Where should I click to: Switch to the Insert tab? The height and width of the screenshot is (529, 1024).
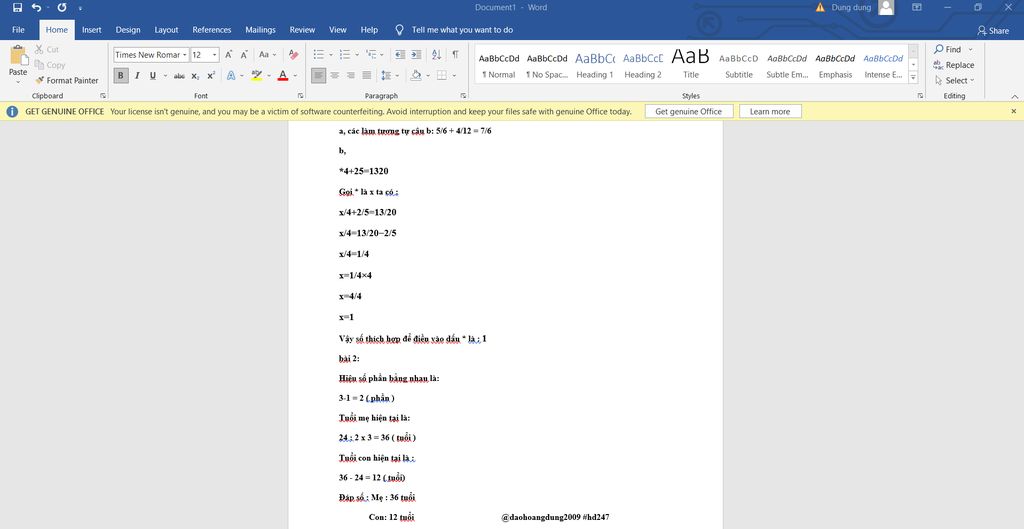(x=91, y=29)
